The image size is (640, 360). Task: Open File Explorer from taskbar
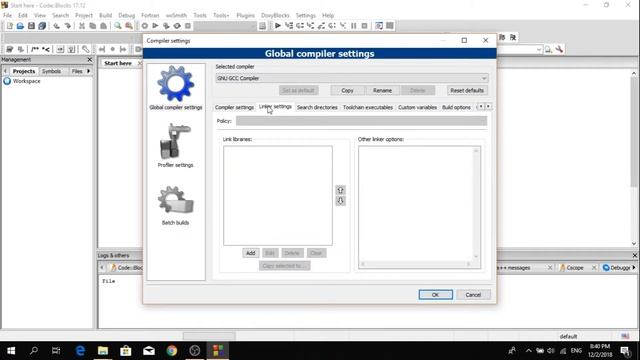click(x=103, y=351)
